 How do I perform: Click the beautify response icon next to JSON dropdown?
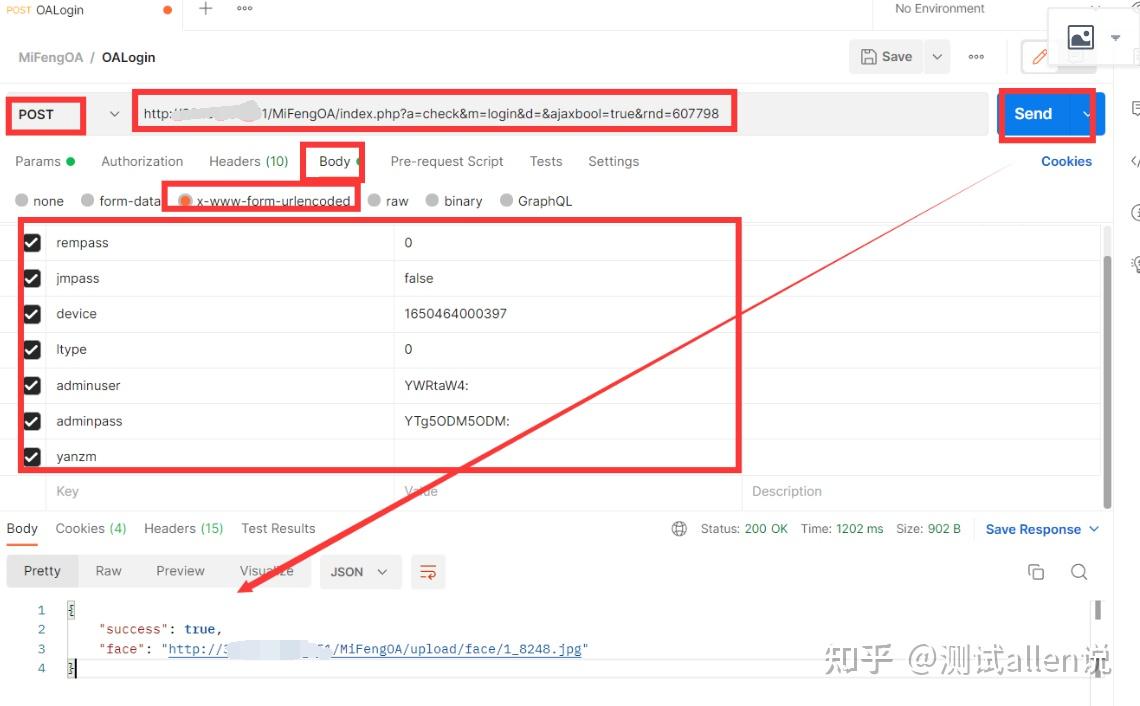point(428,571)
